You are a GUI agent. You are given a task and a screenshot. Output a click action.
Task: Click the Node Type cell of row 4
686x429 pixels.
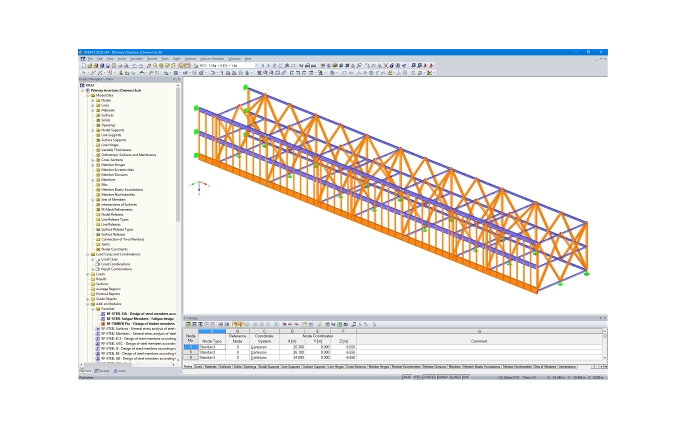tap(212, 347)
